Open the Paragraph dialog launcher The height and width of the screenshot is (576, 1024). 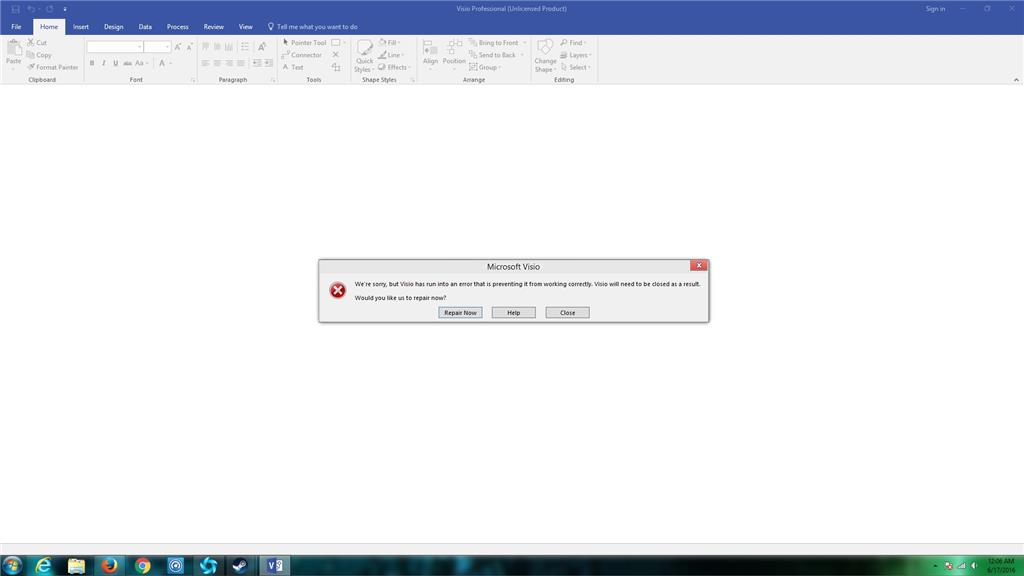(273, 80)
